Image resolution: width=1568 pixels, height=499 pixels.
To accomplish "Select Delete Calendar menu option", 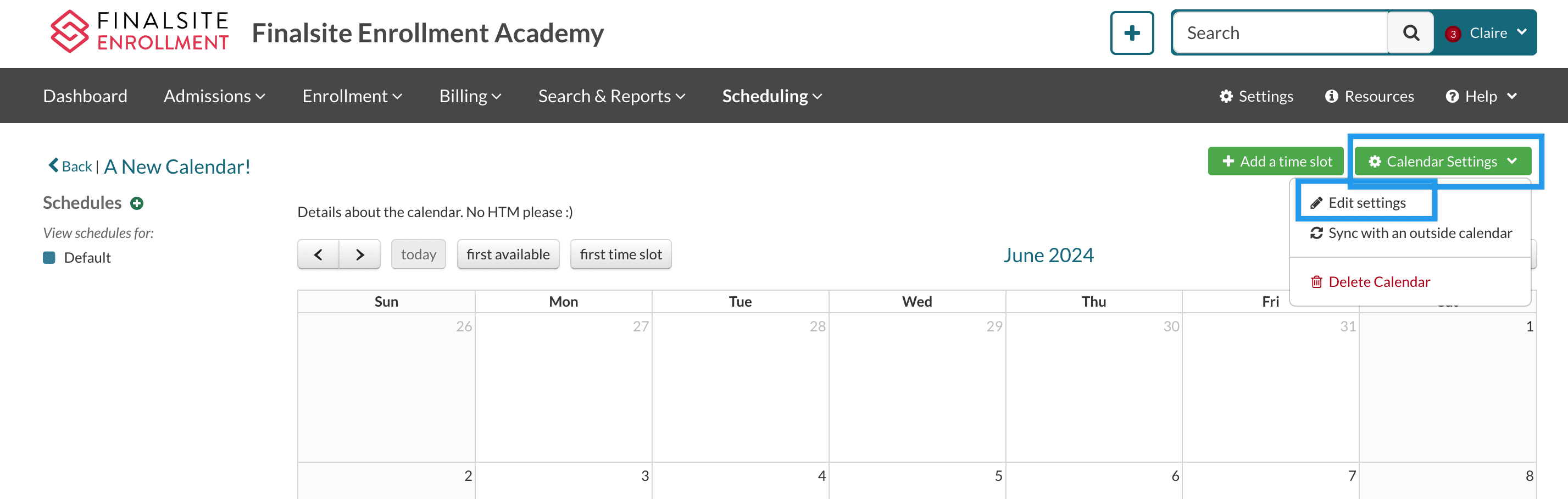I will click(1378, 282).
